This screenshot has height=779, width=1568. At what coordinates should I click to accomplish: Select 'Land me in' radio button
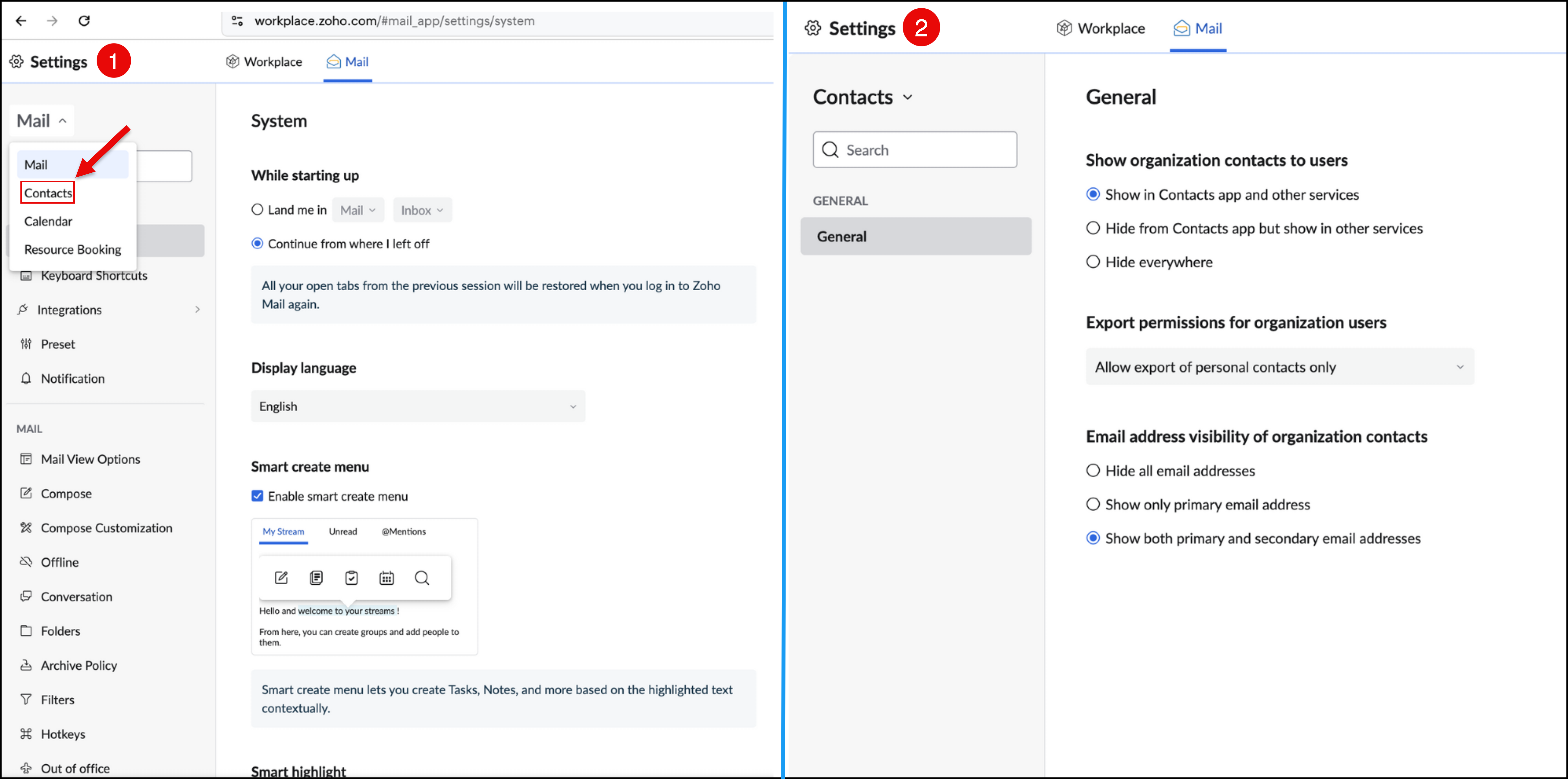pyautogui.click(x=257, y=210)
